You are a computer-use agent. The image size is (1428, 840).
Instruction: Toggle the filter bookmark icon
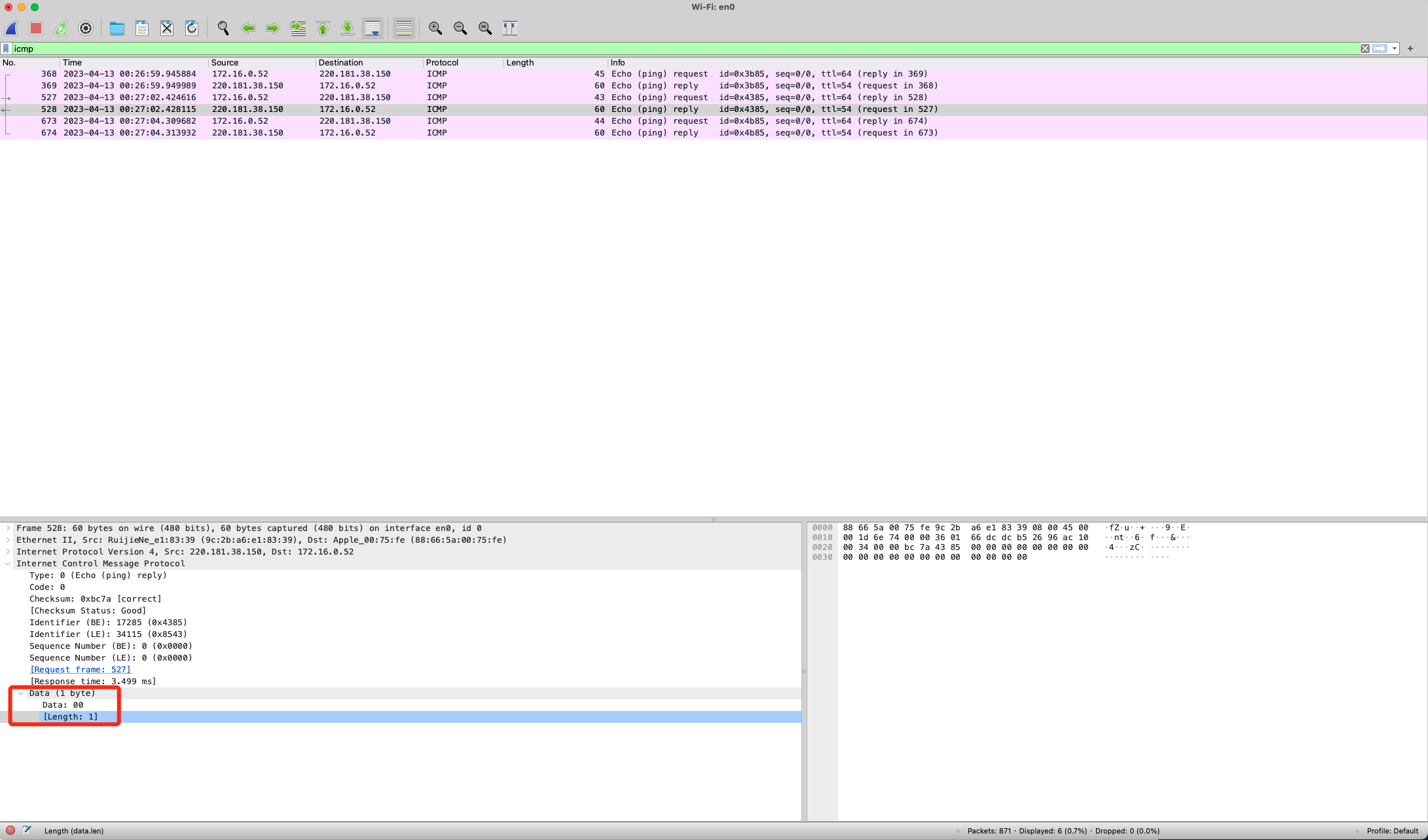7,48
